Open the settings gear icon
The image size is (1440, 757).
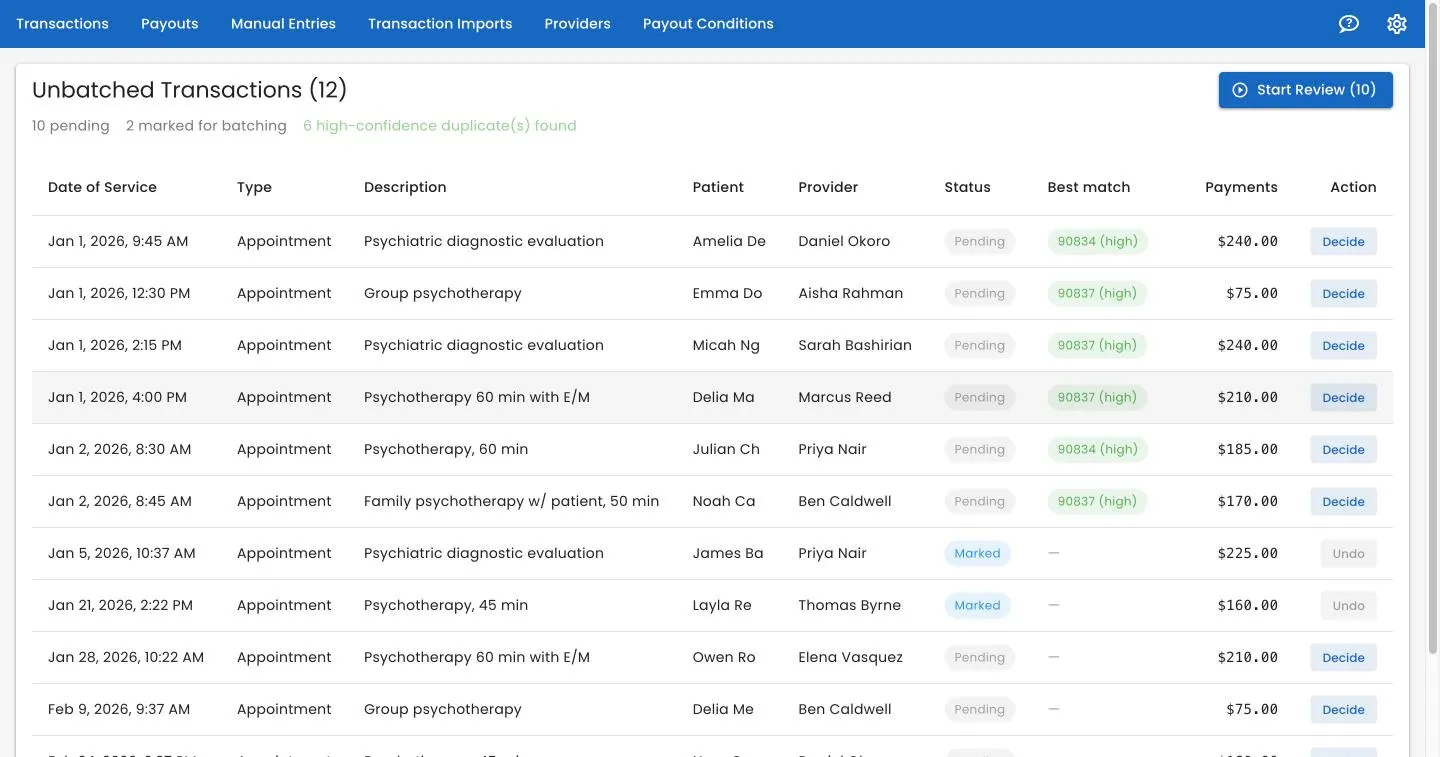[x=1397, y=24]
